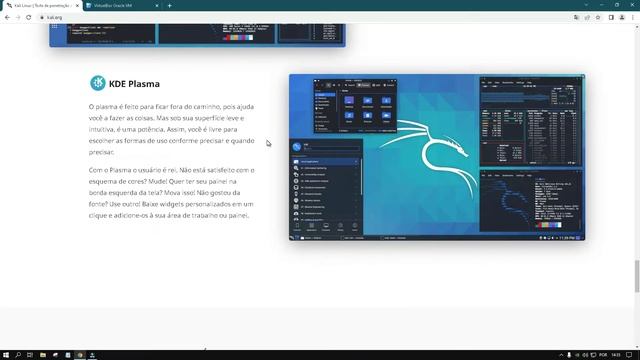Click the microphone tray icon

coord(569,355)
